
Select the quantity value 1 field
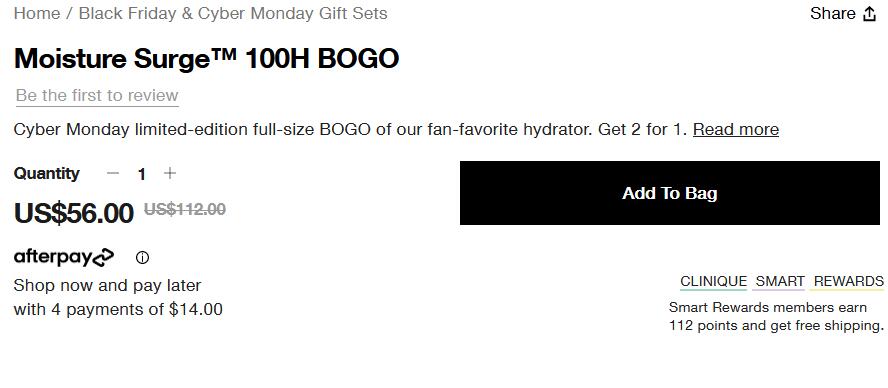(x=142, y=174)
